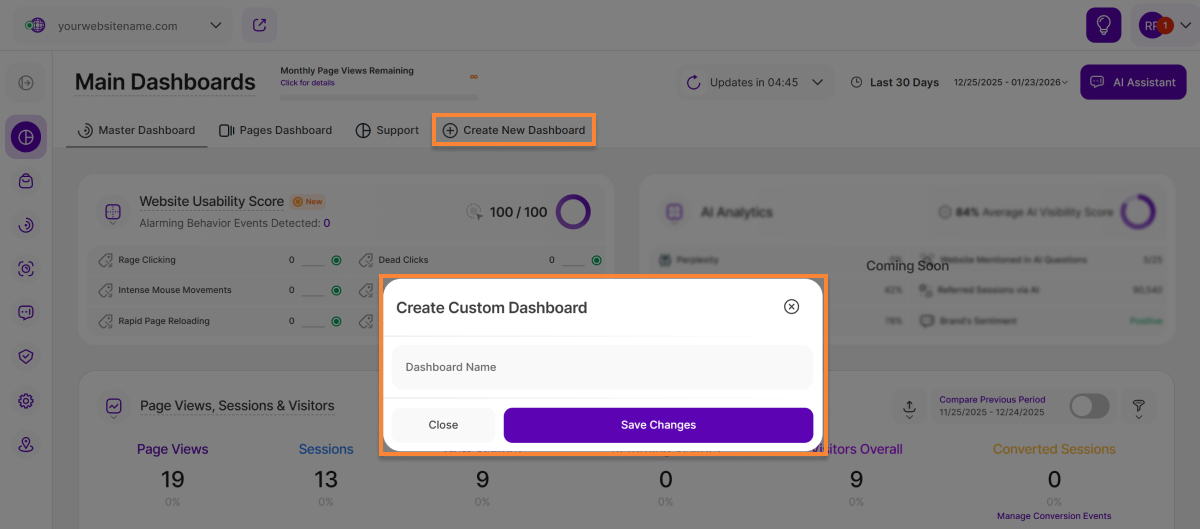Open the settings gear in the sidebar
Image resolution: width=1200 pixels, height=529 pixels.
(x=26, y=401)
